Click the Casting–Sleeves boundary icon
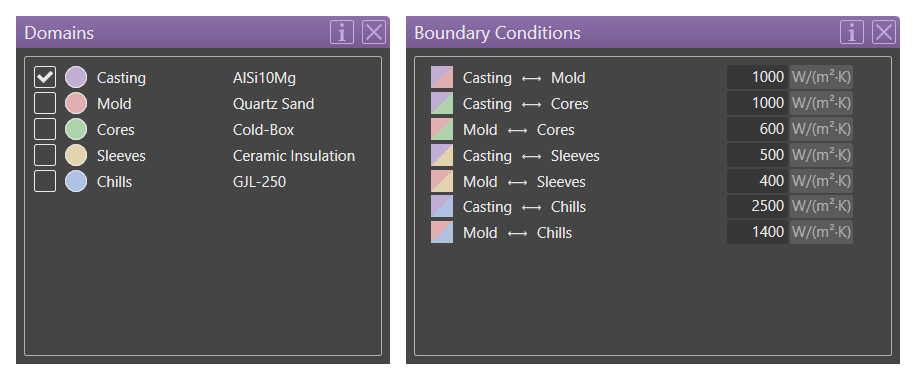Viewport: 916px width, 380px height. [x=442, y=156]
